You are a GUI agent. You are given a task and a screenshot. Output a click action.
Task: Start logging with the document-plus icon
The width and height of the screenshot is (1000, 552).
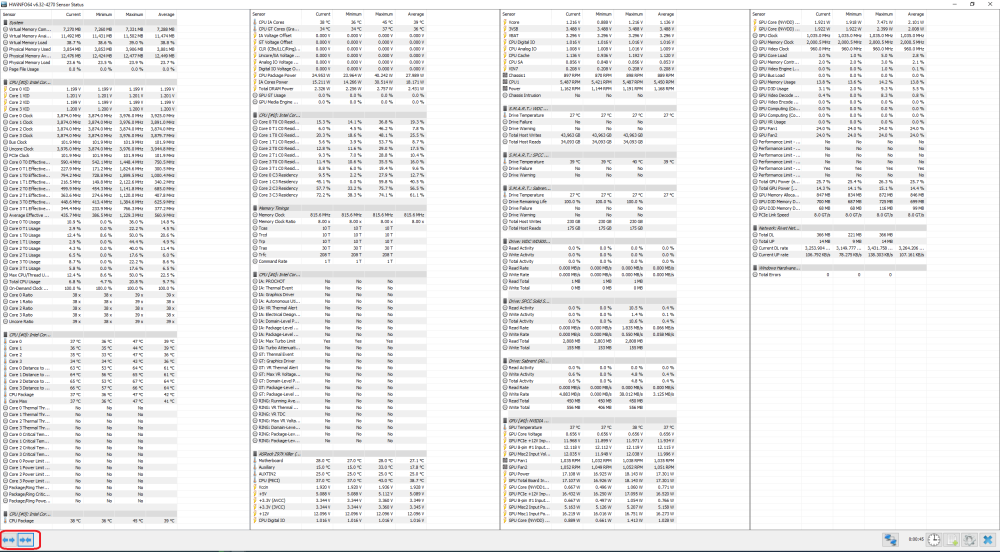click(x=949, y=540)
